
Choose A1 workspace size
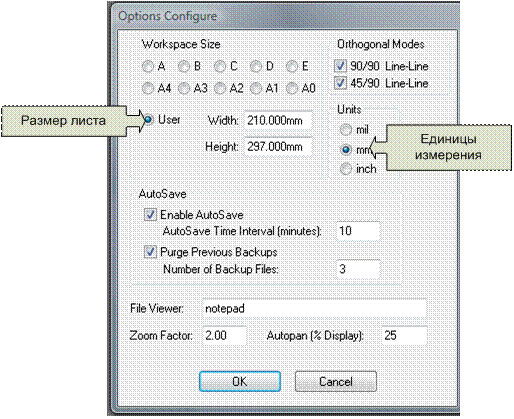click(256, 89)
